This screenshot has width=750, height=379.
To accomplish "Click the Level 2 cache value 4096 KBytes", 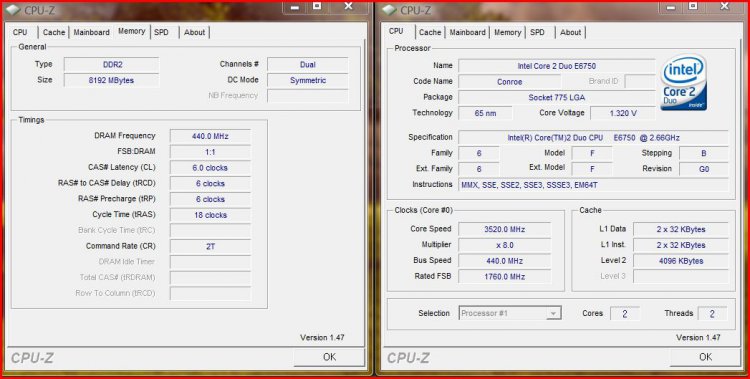I will click(681, 261).
